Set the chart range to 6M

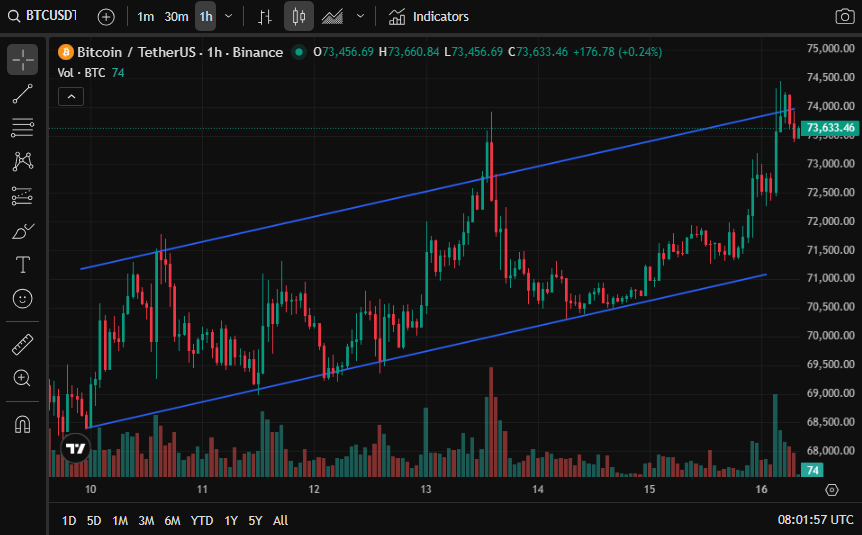(173, 520)
